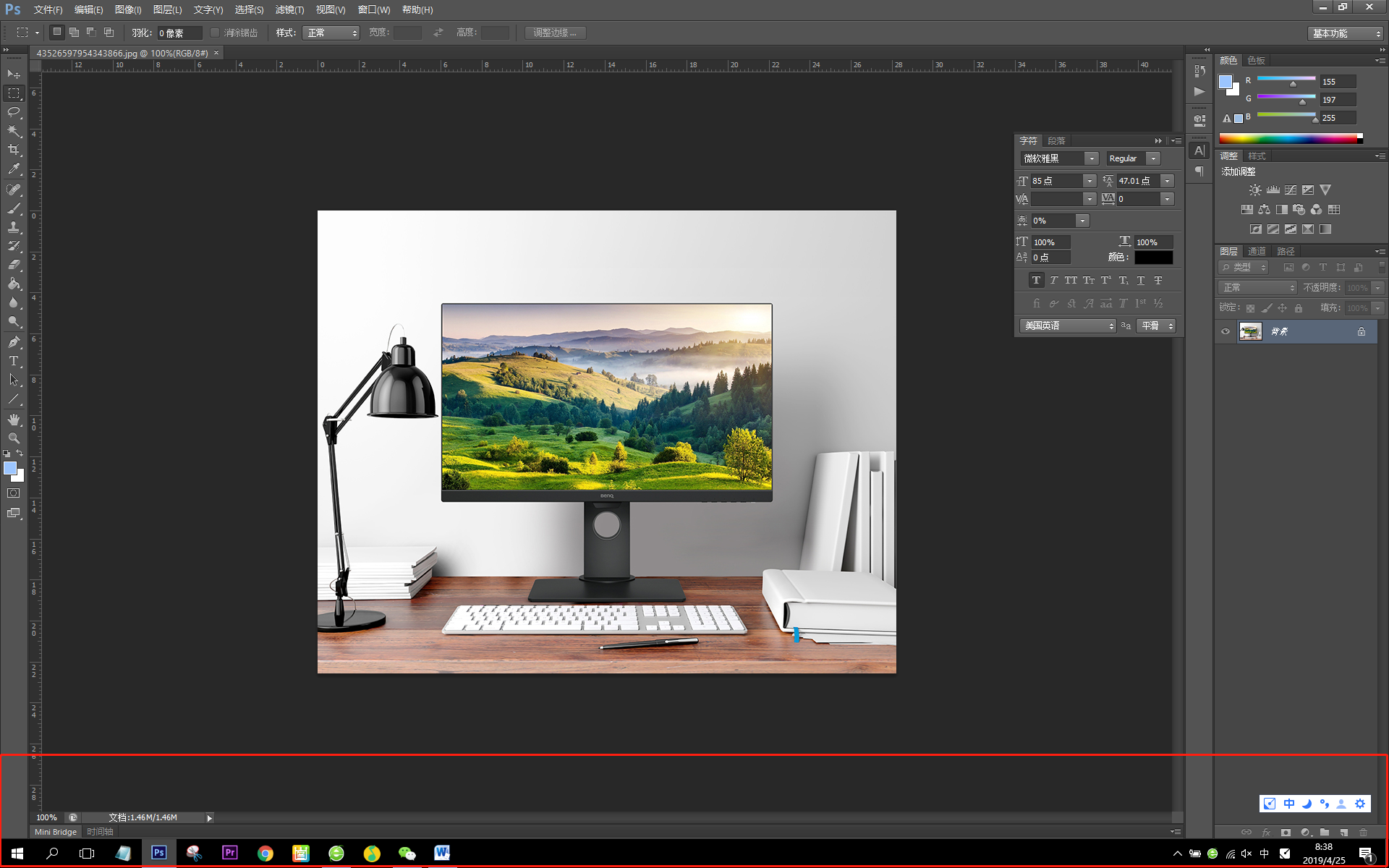Select the Zoom tool
This screenshot has width=1389, height=868.
pos(14,438)
